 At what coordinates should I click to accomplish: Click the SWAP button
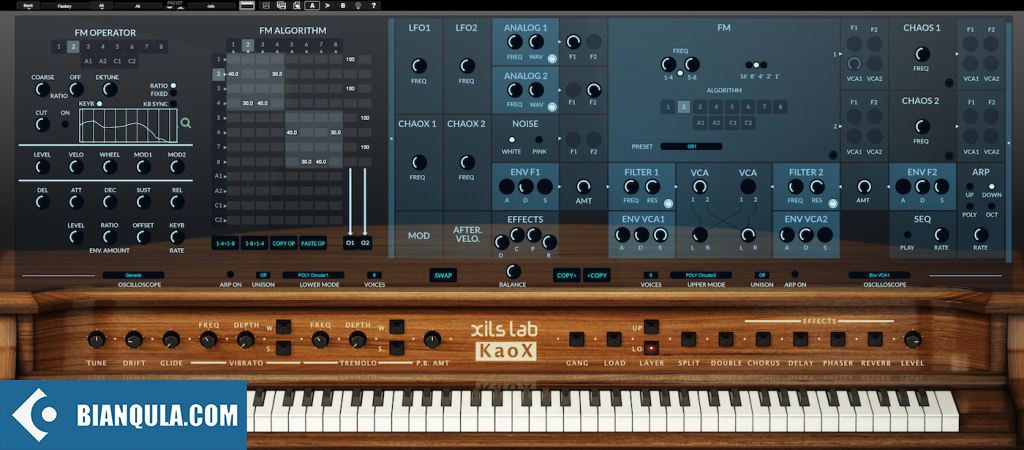click(443, 275)
